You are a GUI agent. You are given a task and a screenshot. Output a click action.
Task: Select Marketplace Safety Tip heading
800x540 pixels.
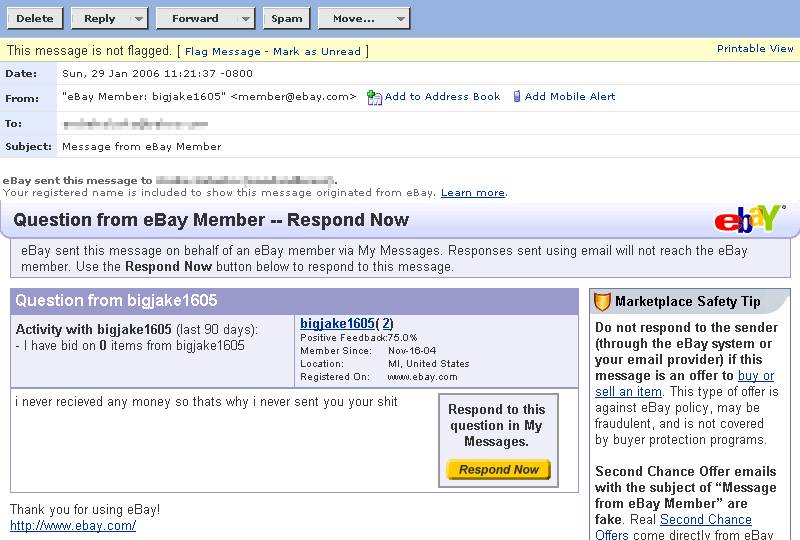tap(688, 302)
